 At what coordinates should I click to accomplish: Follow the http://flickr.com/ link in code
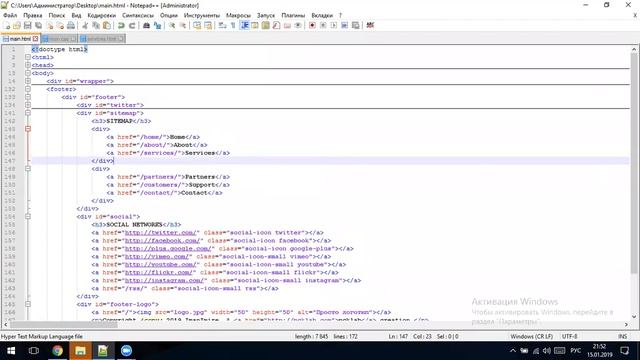click(159, 272)
